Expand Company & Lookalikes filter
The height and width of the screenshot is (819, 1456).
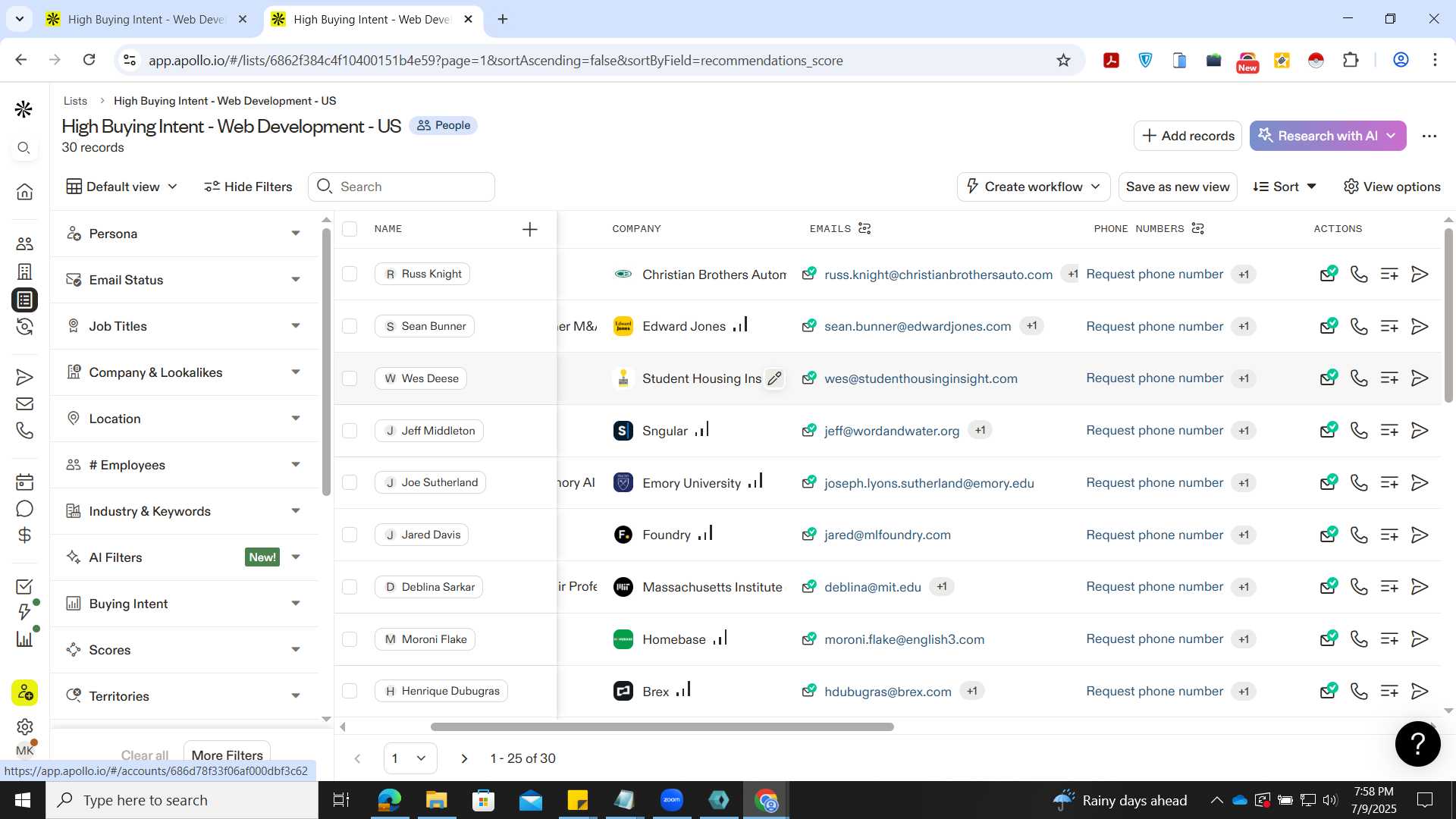(x=184, y=372)
